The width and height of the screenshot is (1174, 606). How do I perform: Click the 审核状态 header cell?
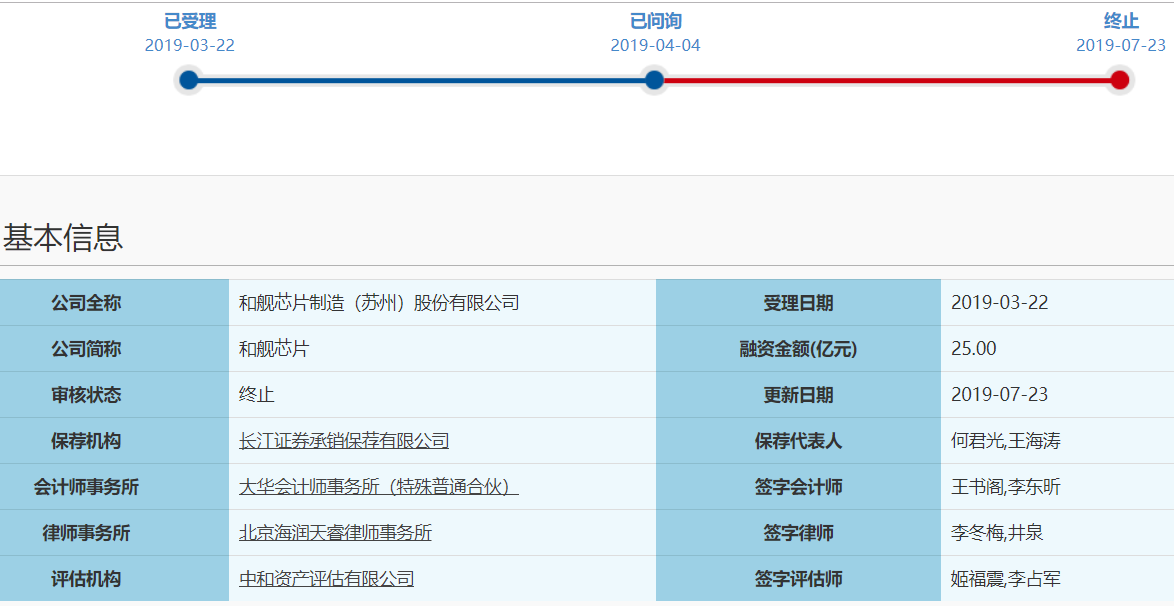(115, 395)
